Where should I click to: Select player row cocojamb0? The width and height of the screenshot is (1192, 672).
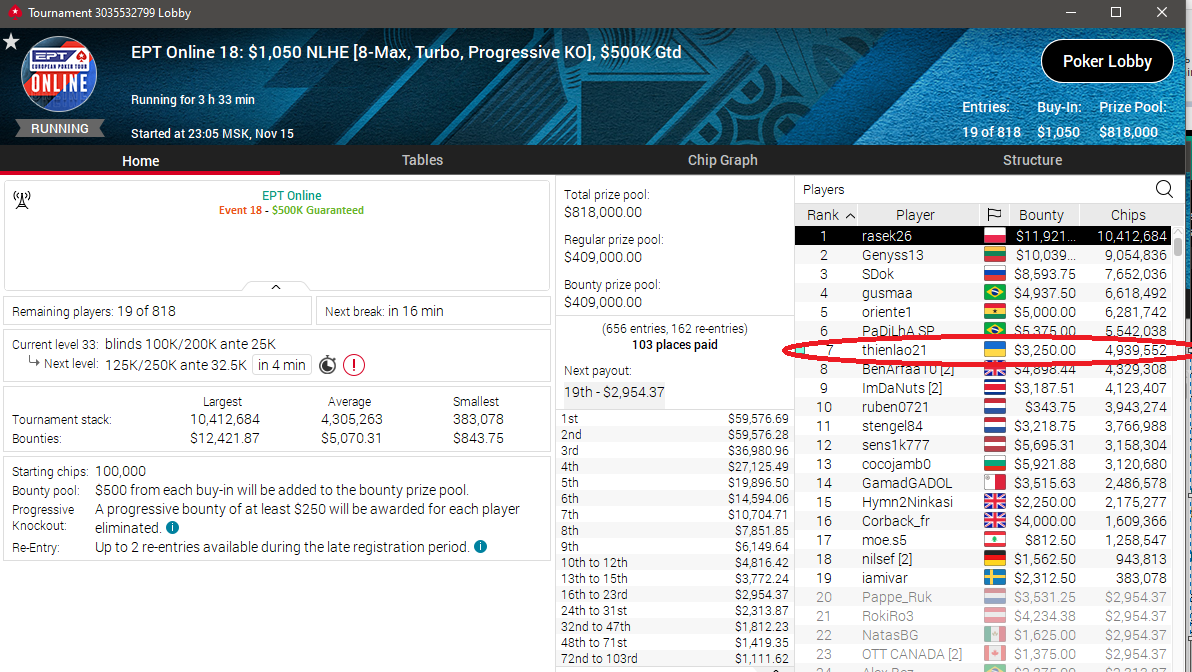(x=983, y=464)
